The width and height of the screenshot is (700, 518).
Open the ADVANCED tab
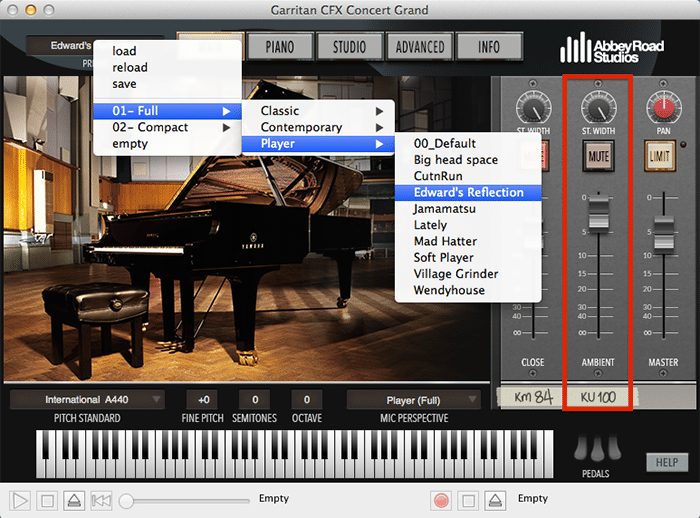420,47
